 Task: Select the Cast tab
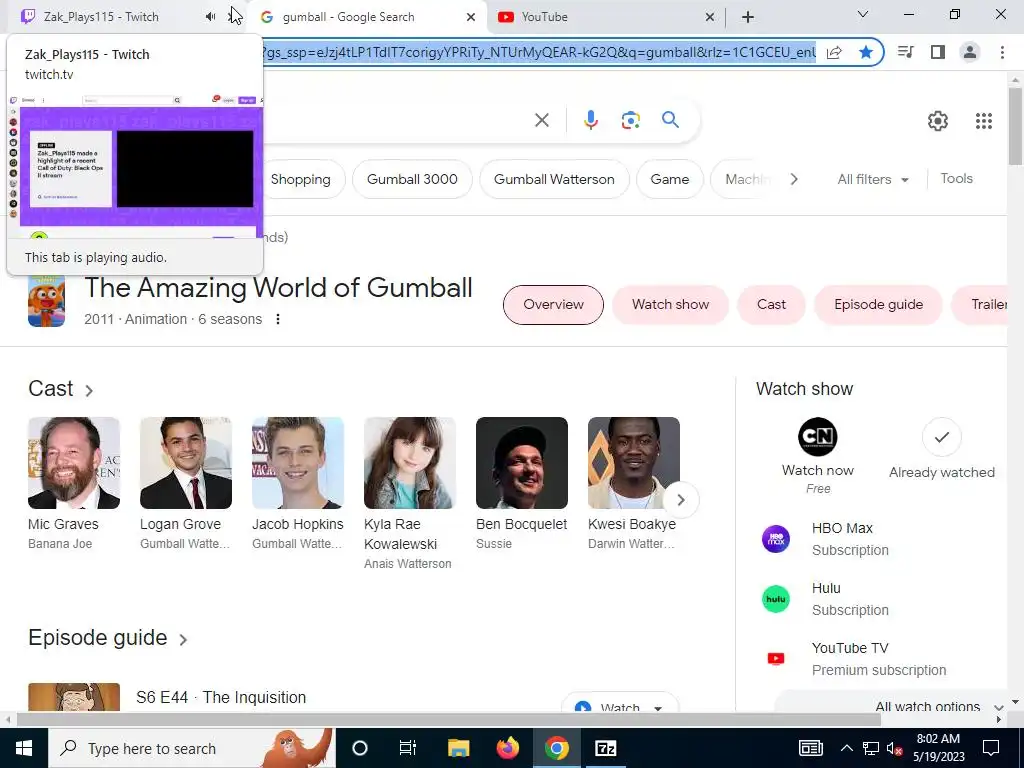pos(771,304)
